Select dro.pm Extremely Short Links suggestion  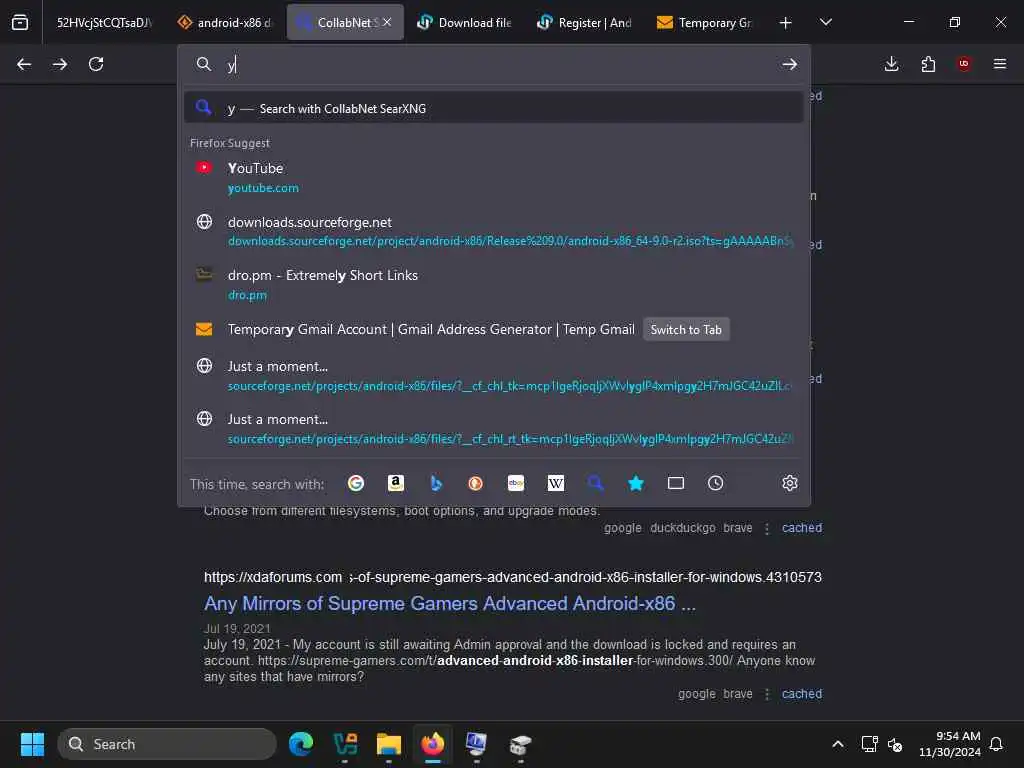coord(493,285)
